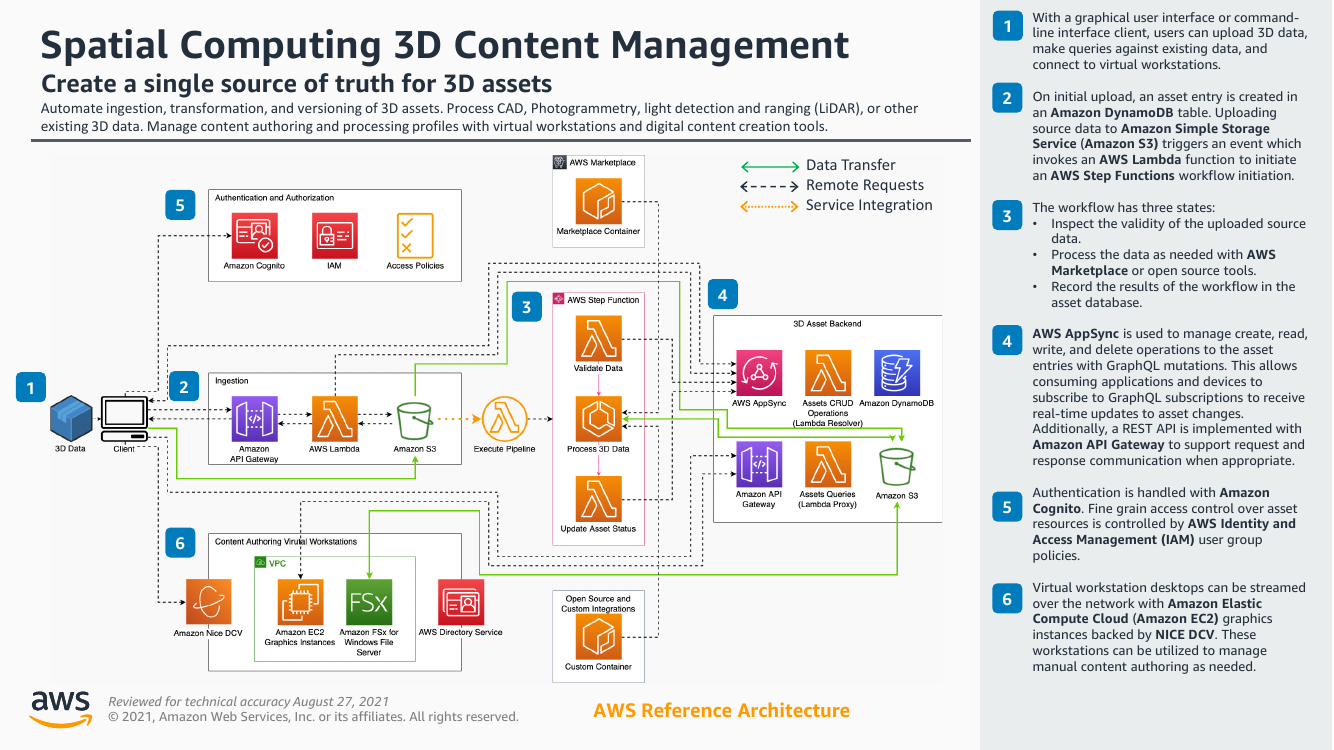This screenshot has height=750, width=1334.
Task: Click the Ingestion group label
Action: tap(232, 381)
